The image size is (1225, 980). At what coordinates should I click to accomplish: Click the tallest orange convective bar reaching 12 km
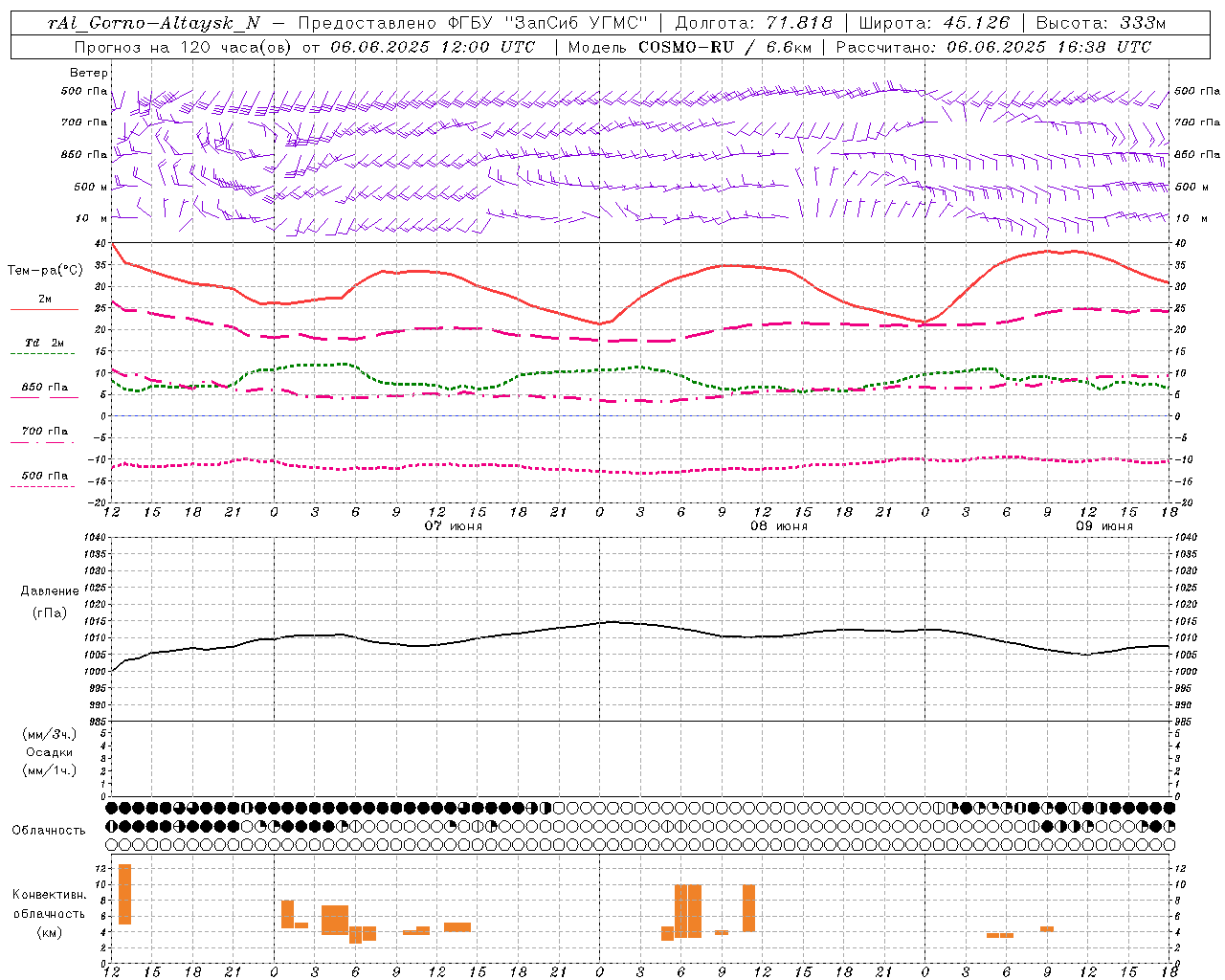coord(124,894)
